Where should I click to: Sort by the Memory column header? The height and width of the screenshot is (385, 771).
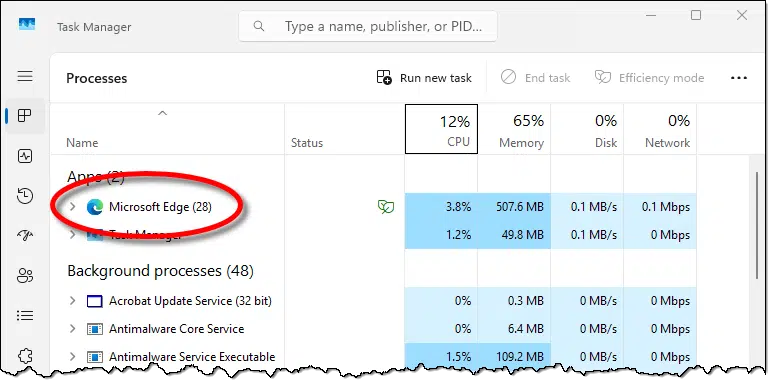[514, 129]
